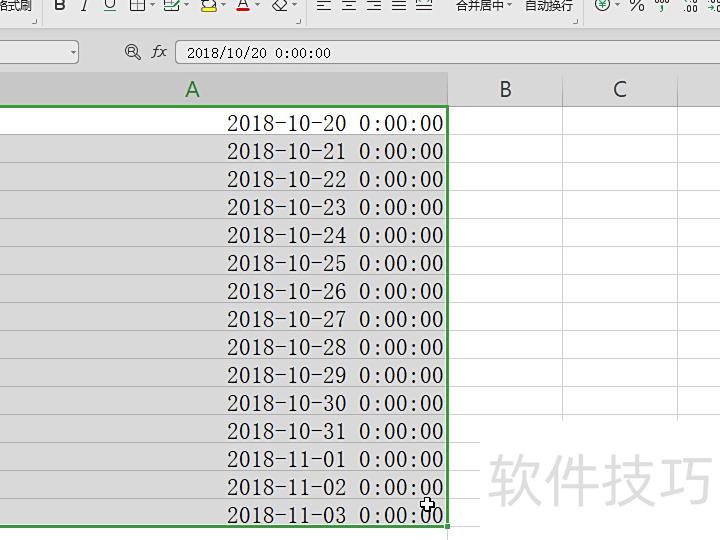Open 合并居中 dropdown arrow
The image size is (720, 540).
pos(509,5)
